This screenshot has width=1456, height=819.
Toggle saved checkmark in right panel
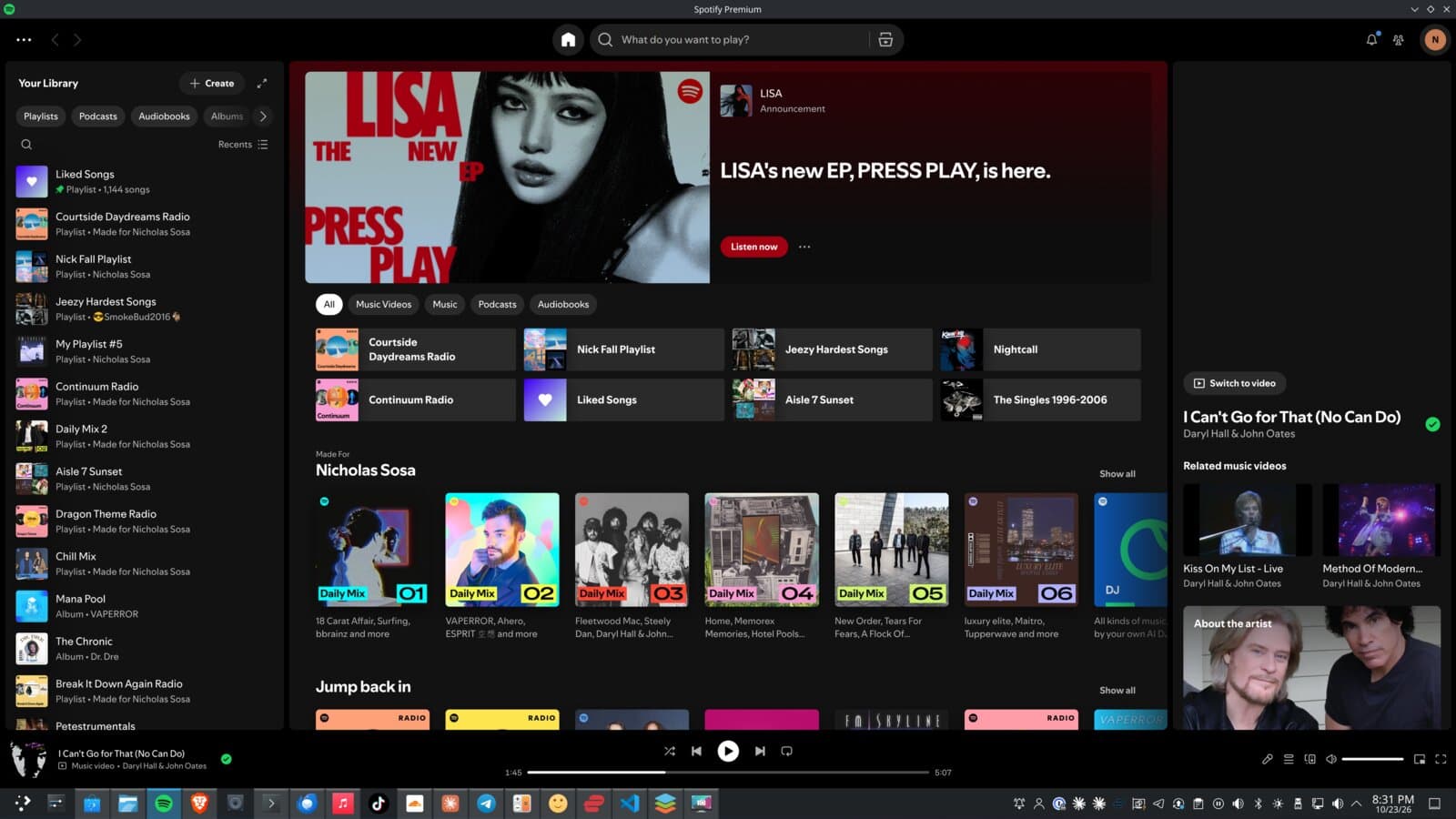click(1432, 424)
